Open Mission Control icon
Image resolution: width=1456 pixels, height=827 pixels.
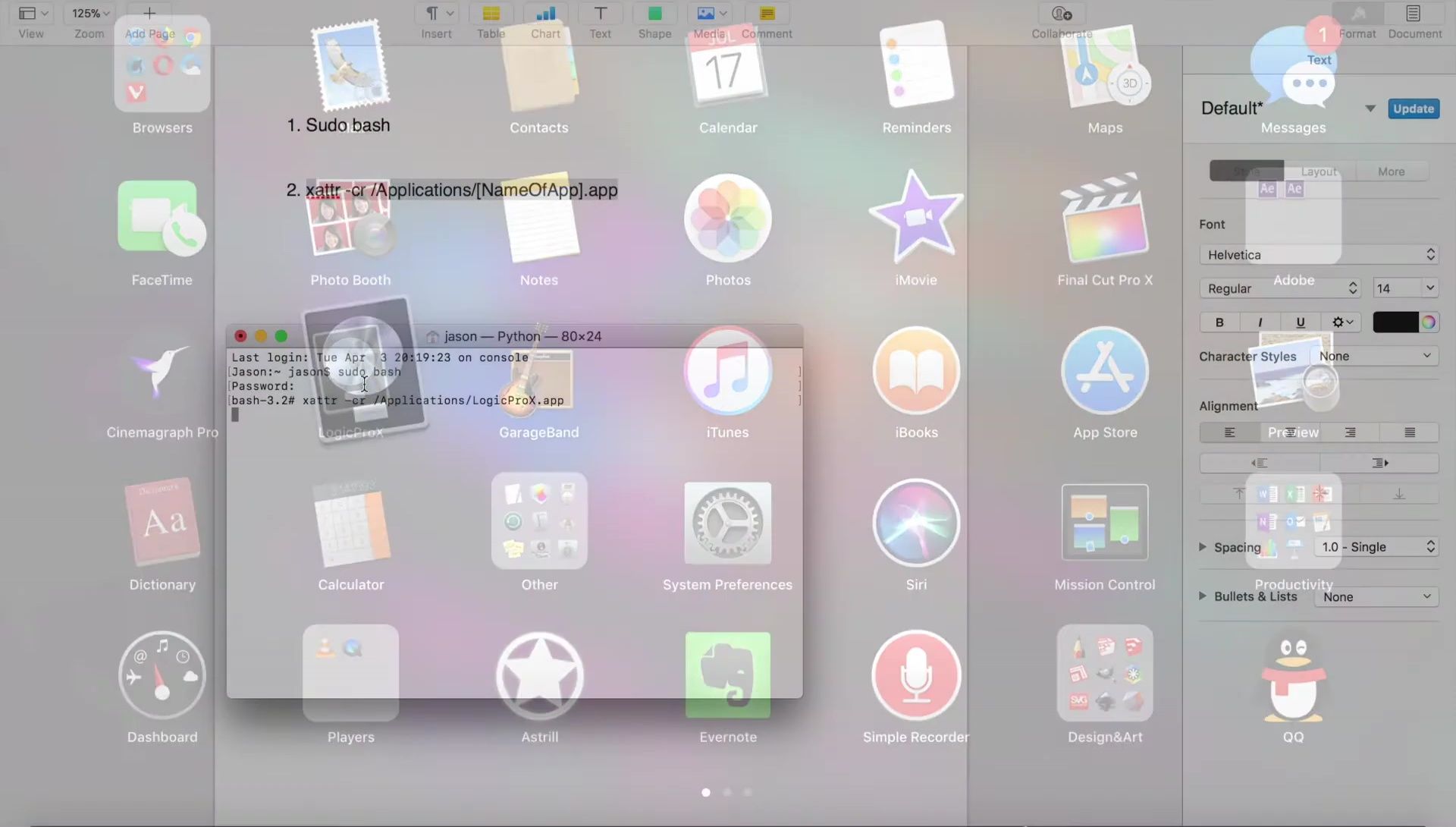(x=1105, y=524)
